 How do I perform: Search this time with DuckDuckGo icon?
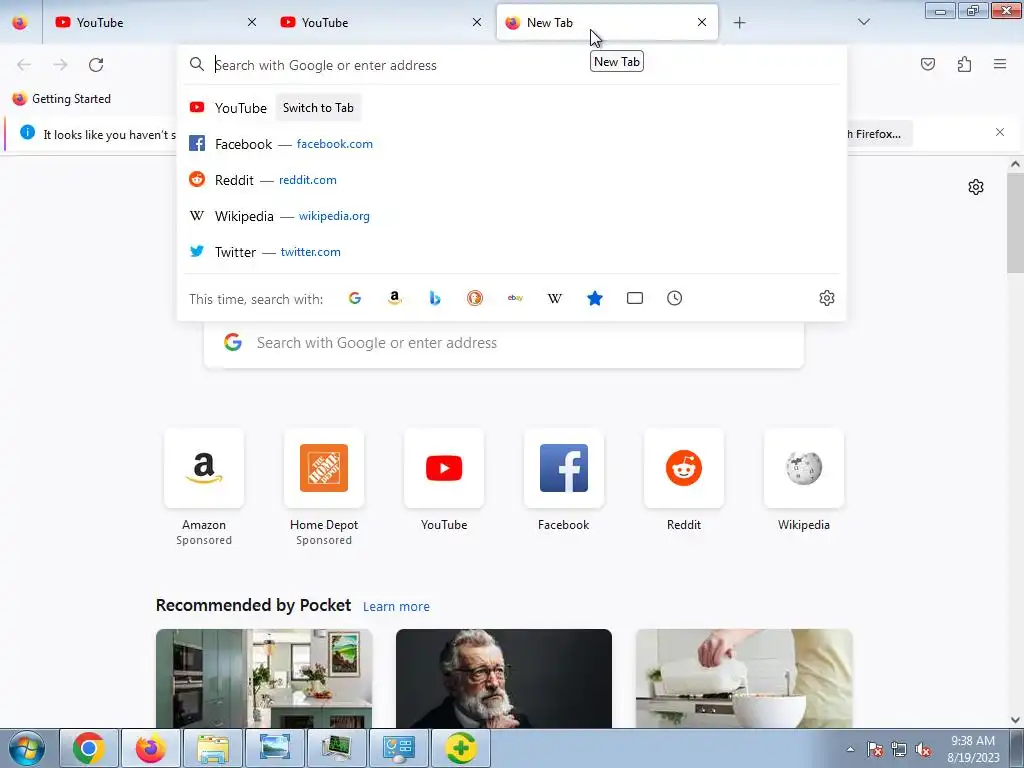475,298
